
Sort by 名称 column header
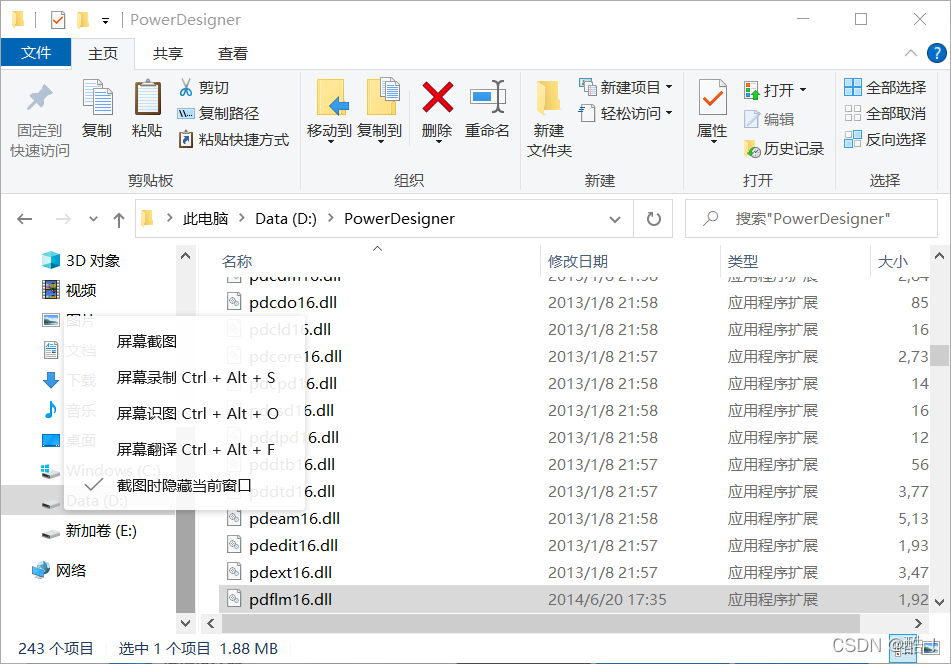(x=237, y=261)
